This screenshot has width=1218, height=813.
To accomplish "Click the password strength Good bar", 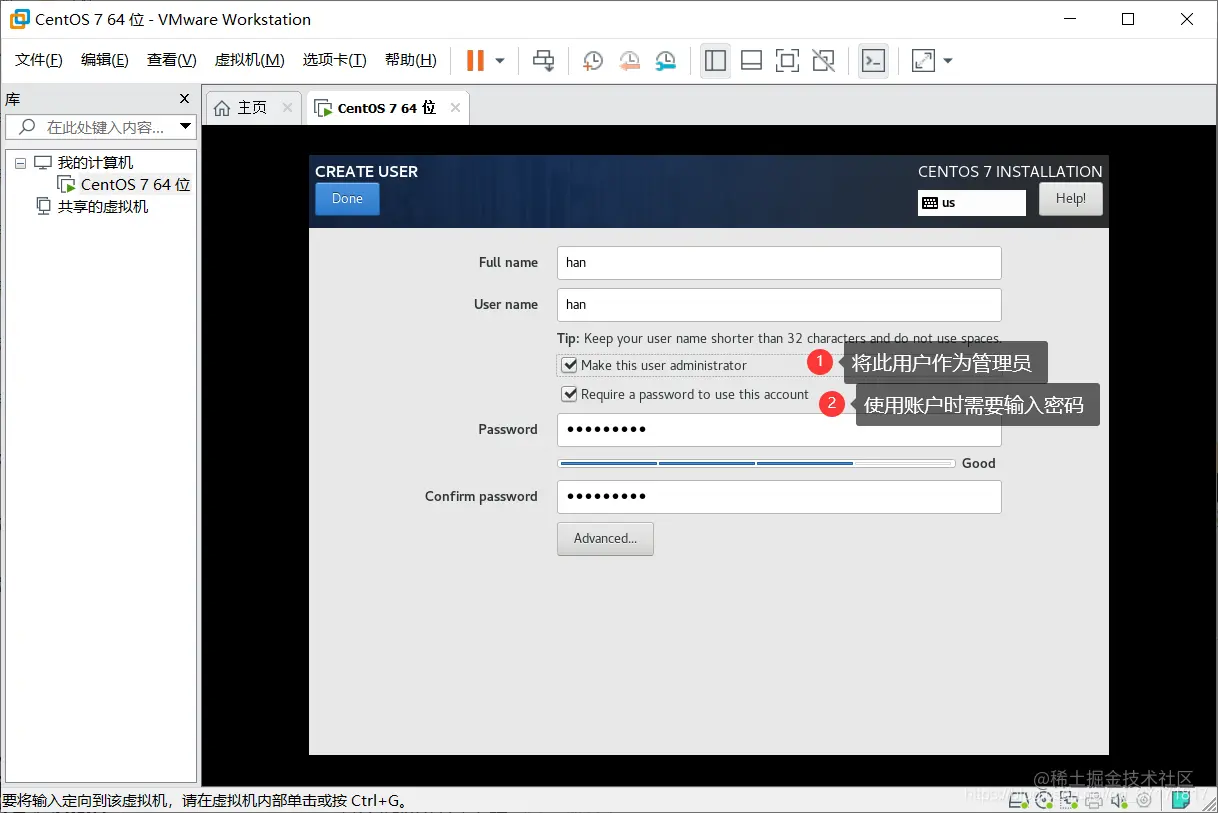I will tap(757, 463).
